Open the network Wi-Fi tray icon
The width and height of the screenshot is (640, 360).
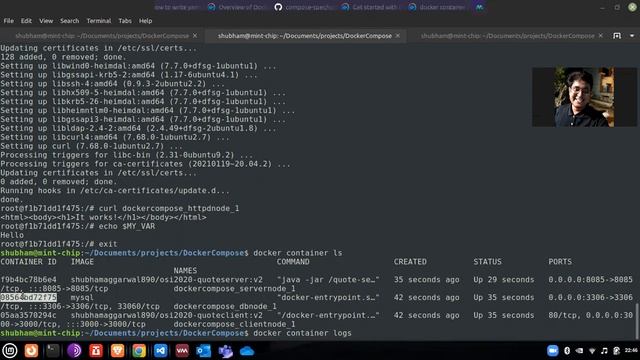[592, 351]
